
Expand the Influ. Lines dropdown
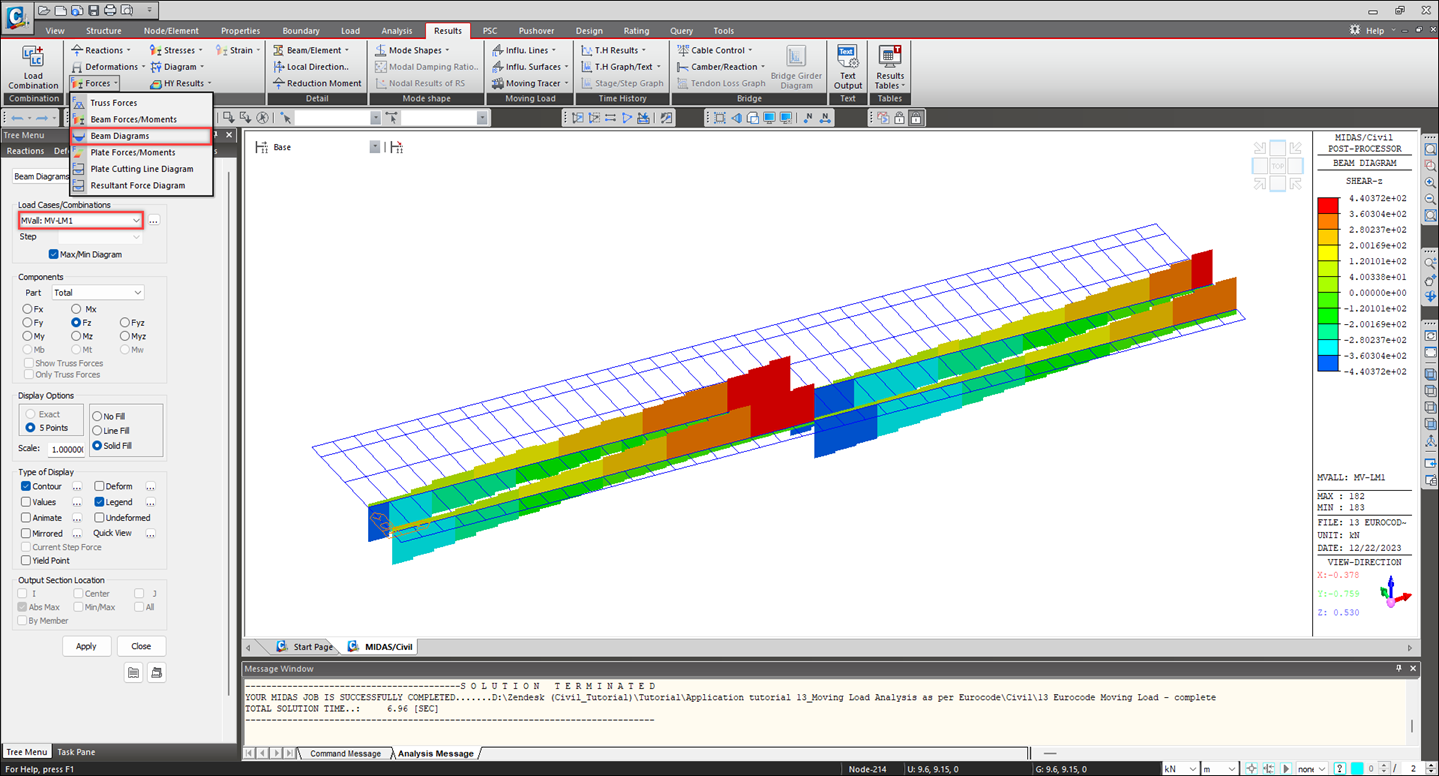(x=553, y=50)
